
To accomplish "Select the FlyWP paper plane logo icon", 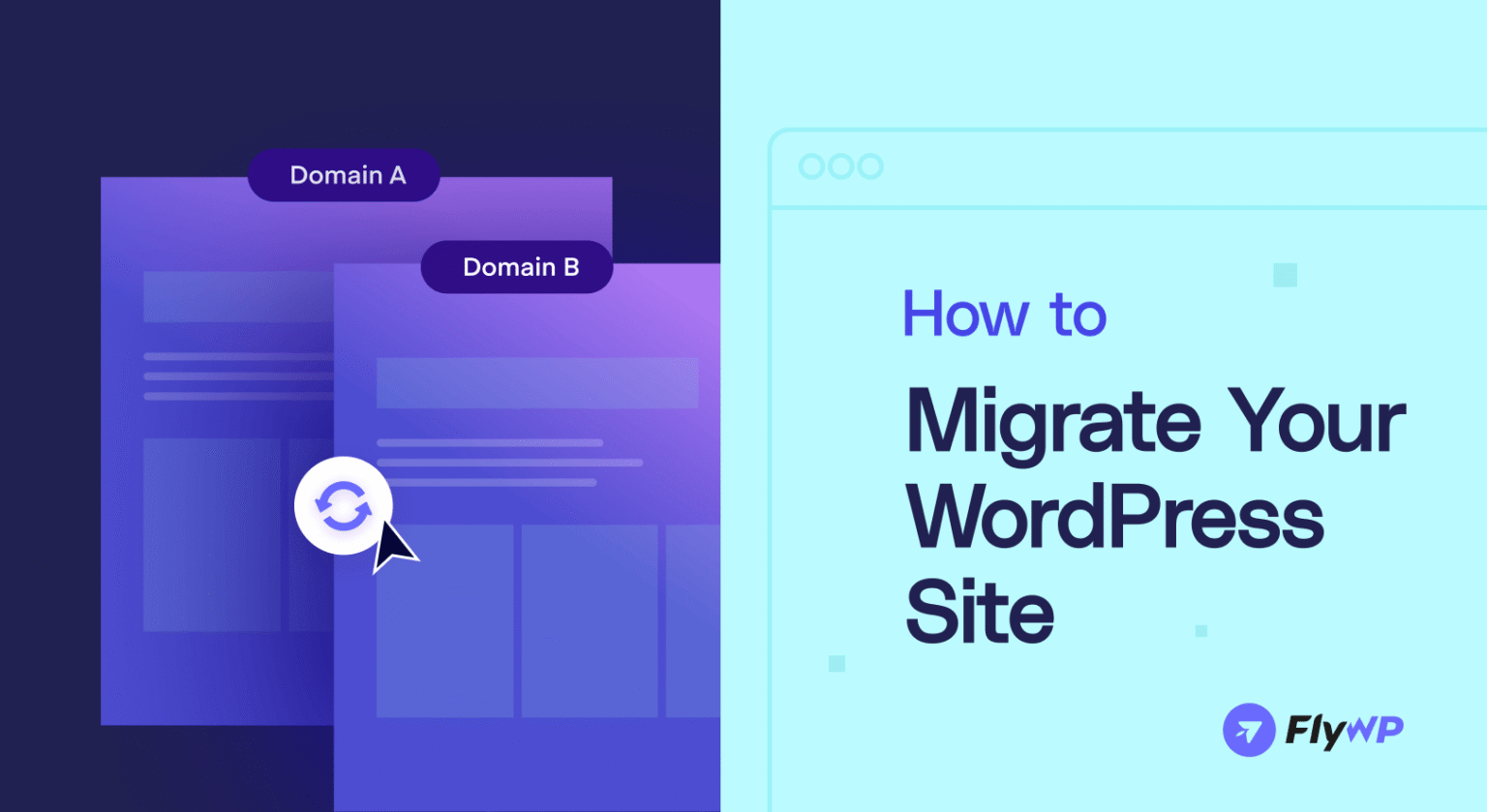I will [x=1249, y=730].
